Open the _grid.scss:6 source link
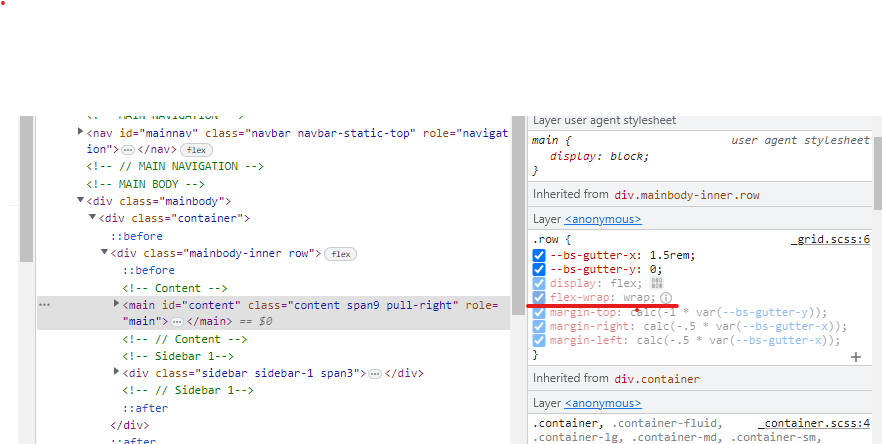 830,240
